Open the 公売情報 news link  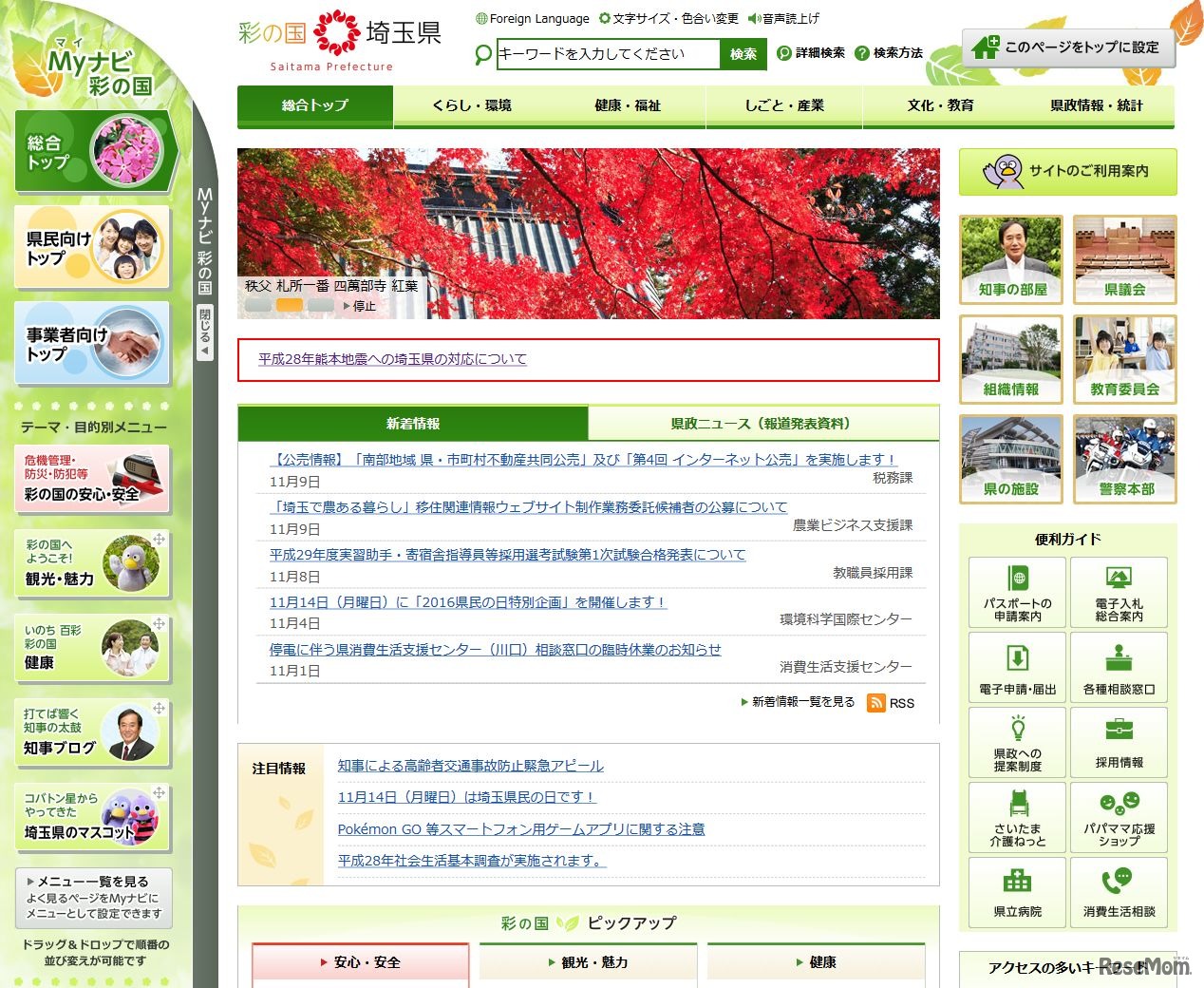pos(583,460)
